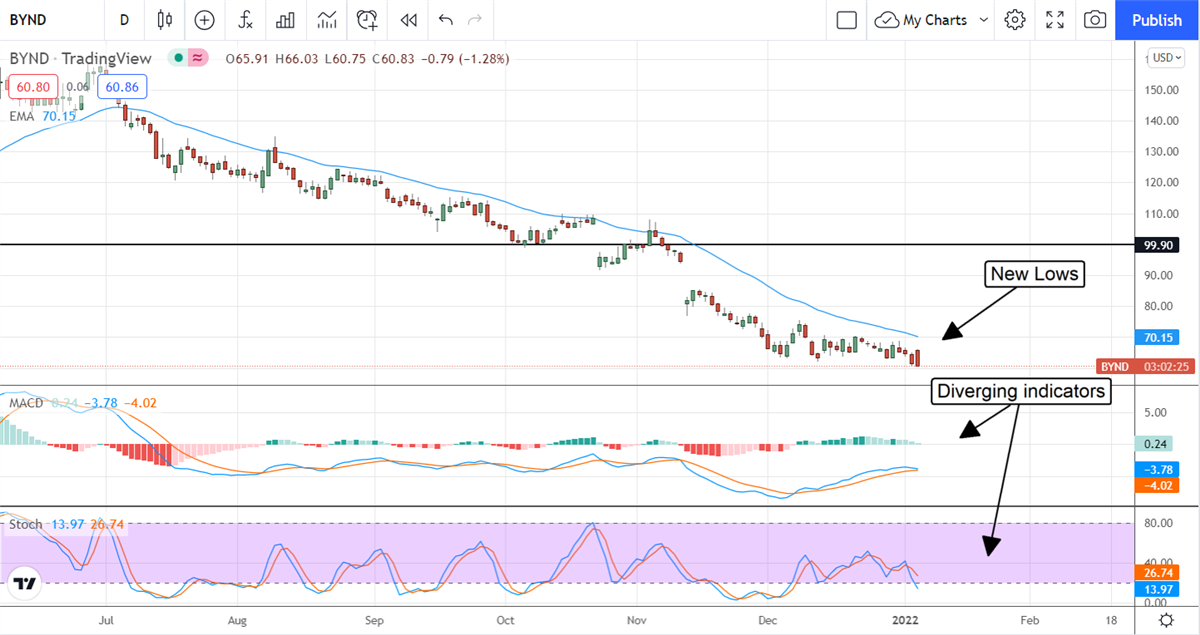This screenshot has height=635, width=1200.
Task: Start bar replay with the rewind icon
Action: click(407, 20)
